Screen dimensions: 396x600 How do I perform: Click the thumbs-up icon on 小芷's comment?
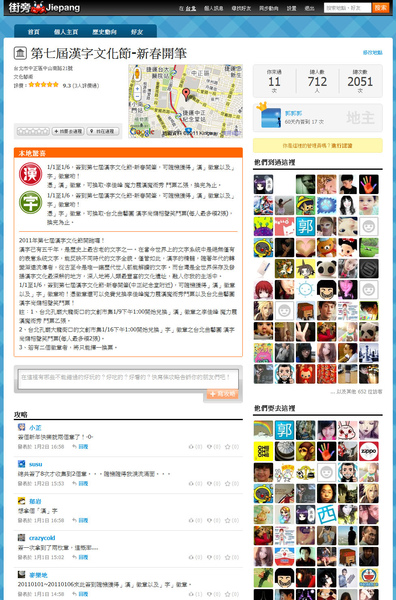coord(191,447)
